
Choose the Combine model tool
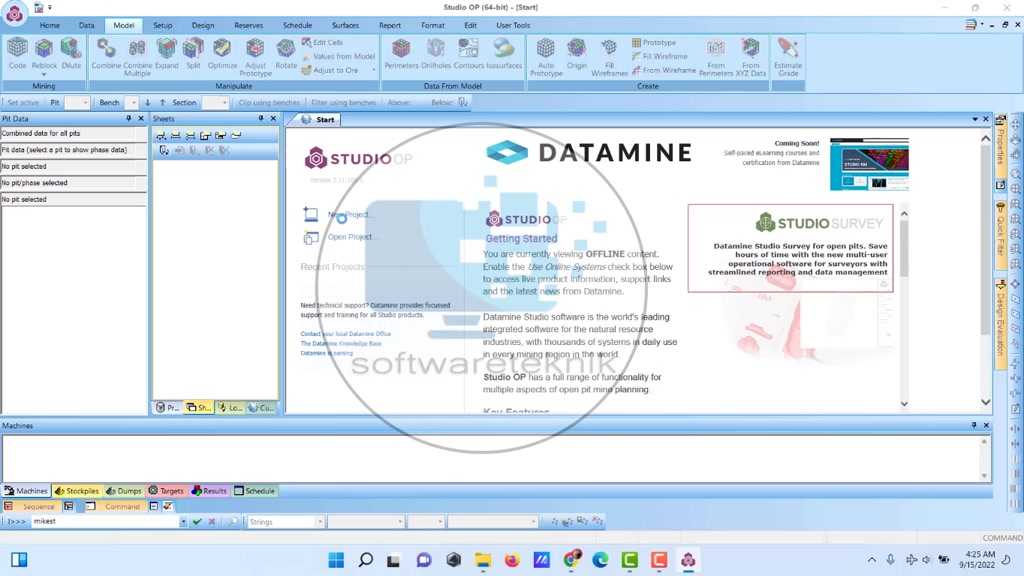coord(106,54)
